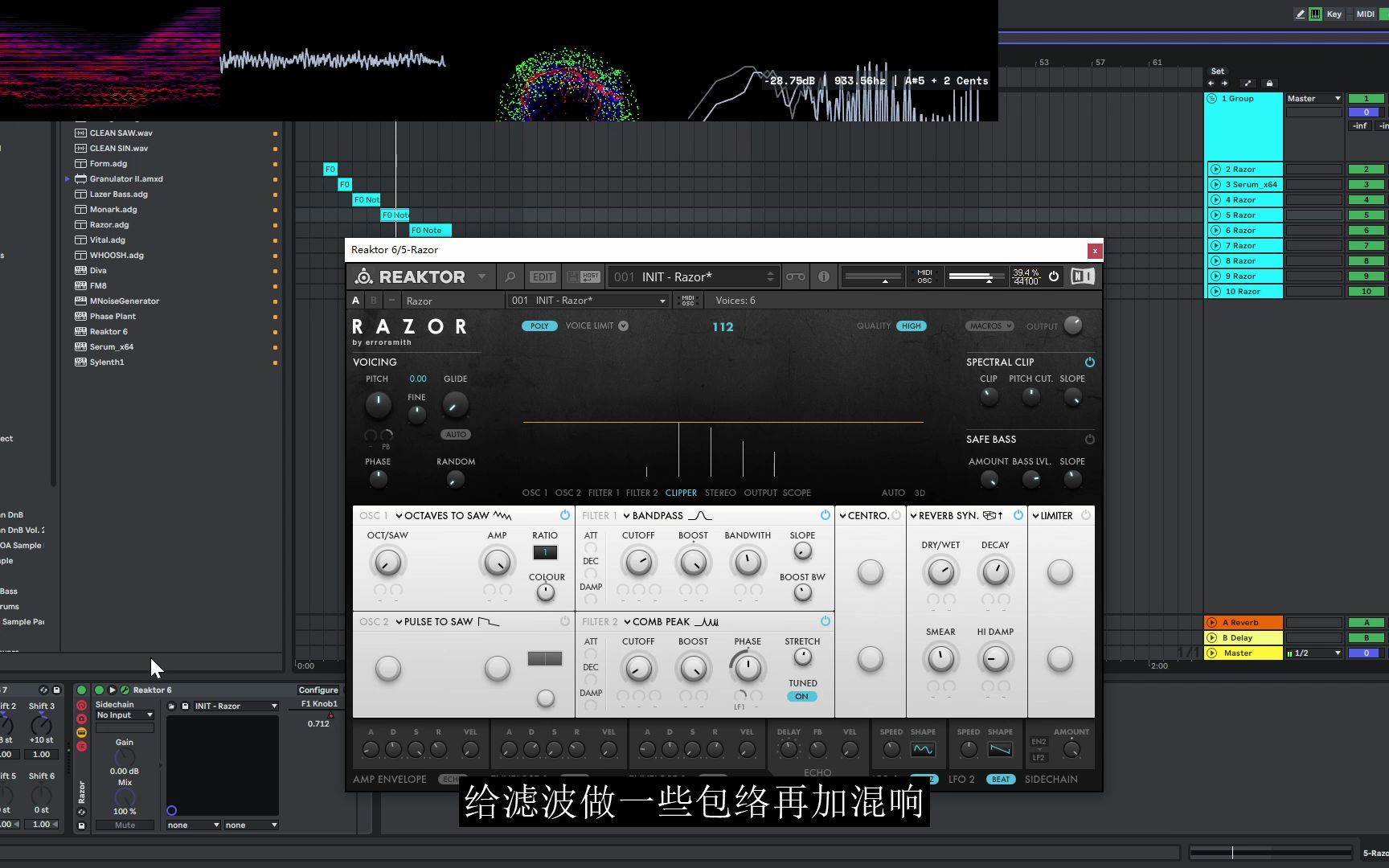
Task: Toggle OSC 1 power button
Action: 565,515
